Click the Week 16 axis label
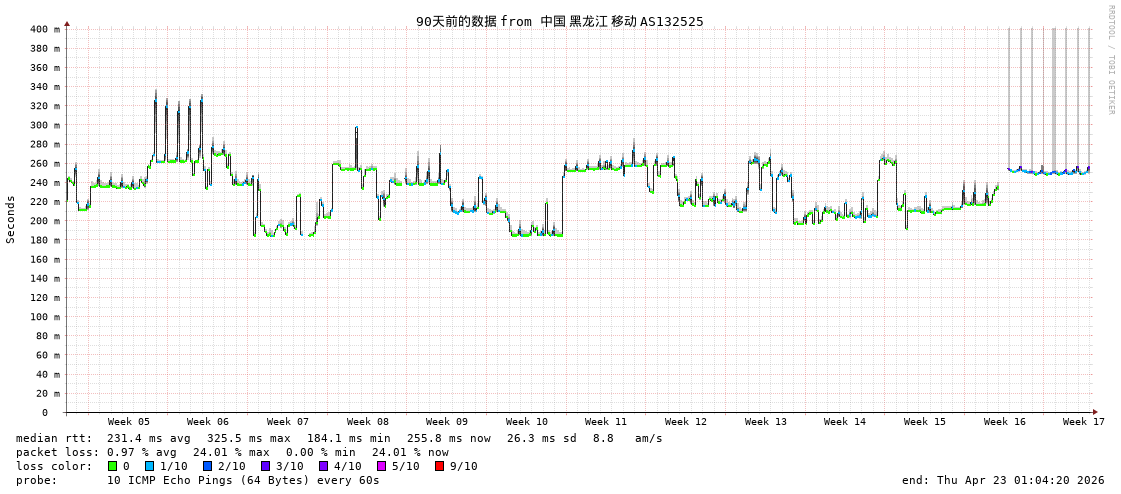The width and height of the screenshot is (1121, 494). tap(1004, 422)
